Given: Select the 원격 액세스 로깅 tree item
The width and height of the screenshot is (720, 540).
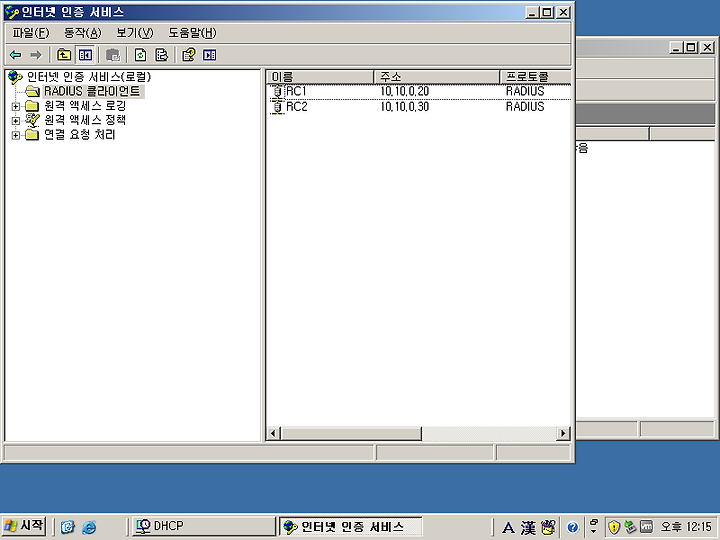Looking at the screenshot, I should click(84, 106).
